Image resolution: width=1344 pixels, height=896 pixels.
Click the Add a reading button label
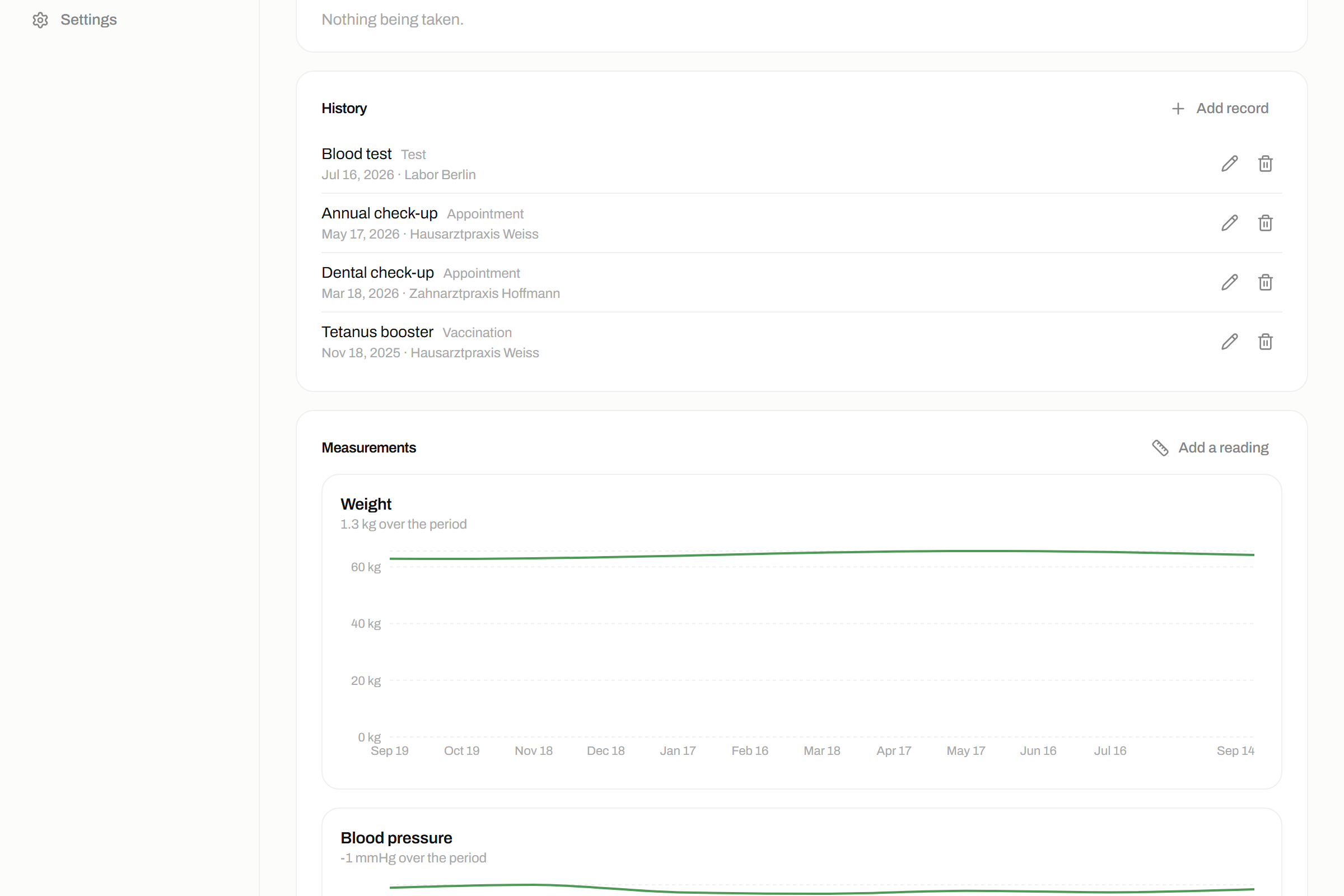click(x=1224, y=447)
